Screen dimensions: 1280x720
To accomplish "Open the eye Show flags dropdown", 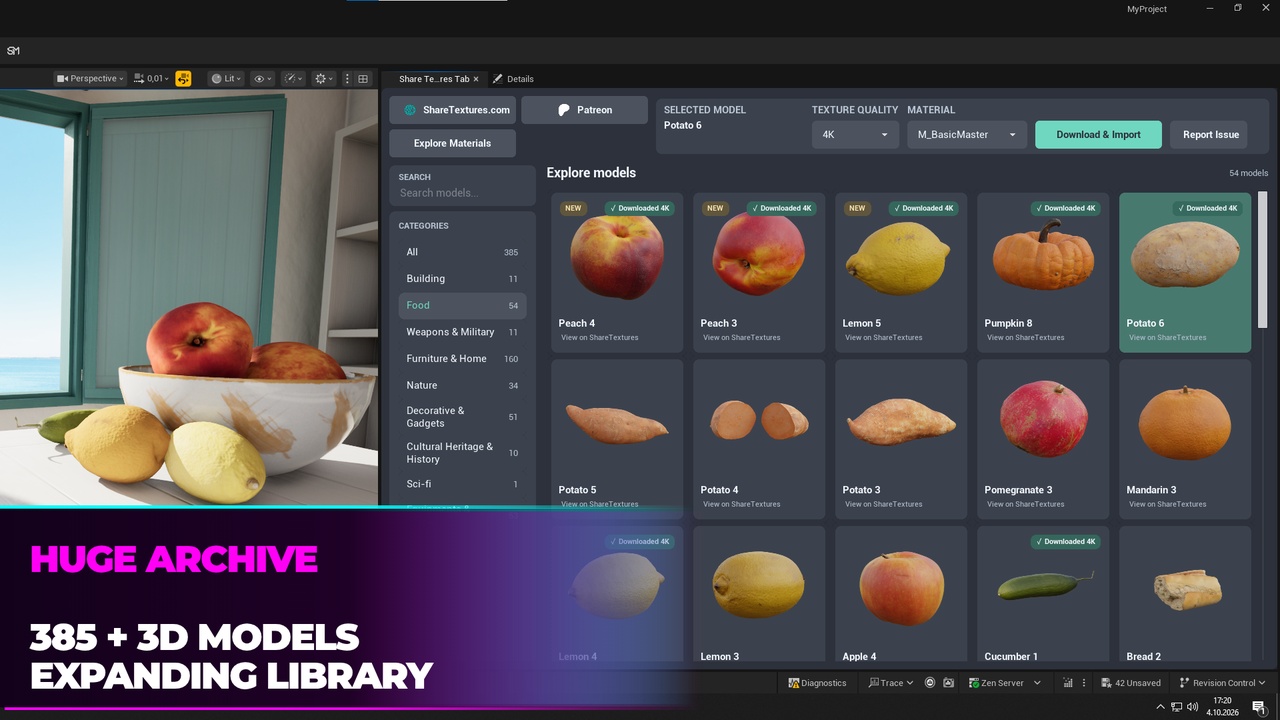I will tap(262, 78).
